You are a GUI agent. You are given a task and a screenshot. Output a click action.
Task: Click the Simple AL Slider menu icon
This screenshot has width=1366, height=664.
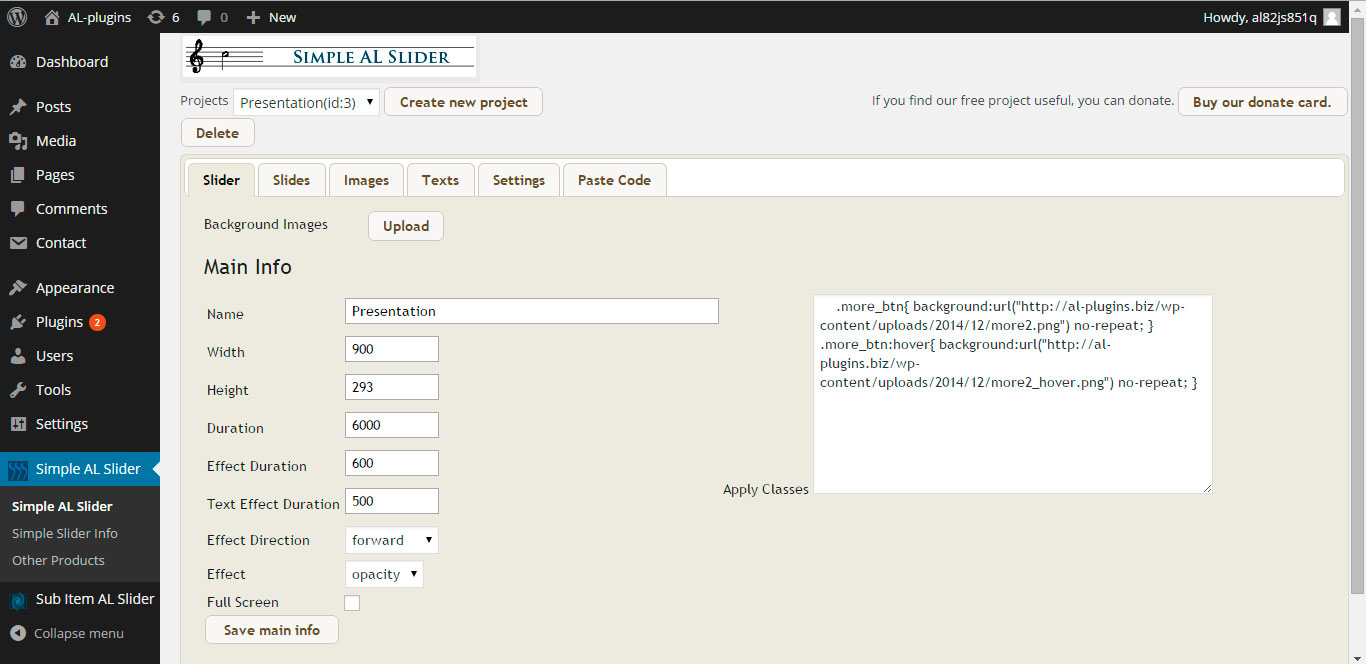tap(18, 469)
